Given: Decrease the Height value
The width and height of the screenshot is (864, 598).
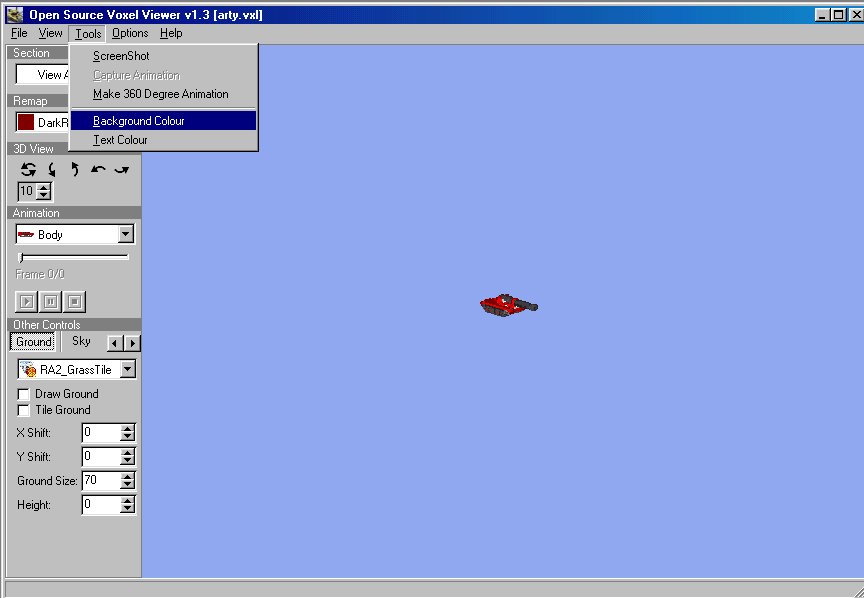Looking at the screenshot, I should [127, 509].
